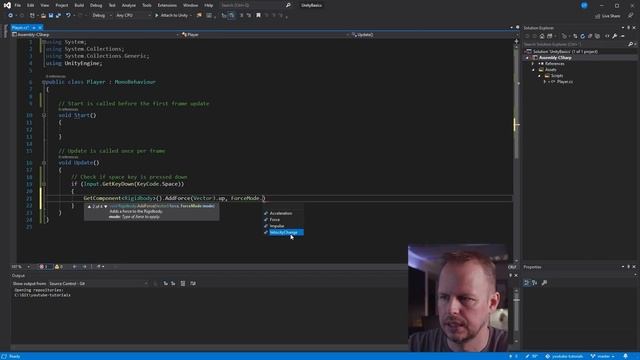This screenshot has height=360, width=640.
Task: Collapse the Assembly-CSharp project node
Action: pyautogui.click(x=527, y=58)
